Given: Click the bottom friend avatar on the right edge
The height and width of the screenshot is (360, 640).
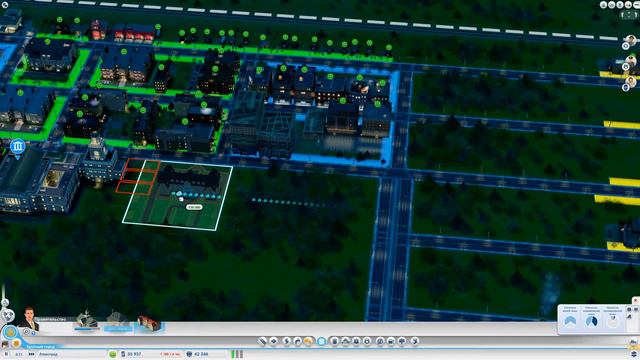Looking at the screenshot, I should coord(631,81).
